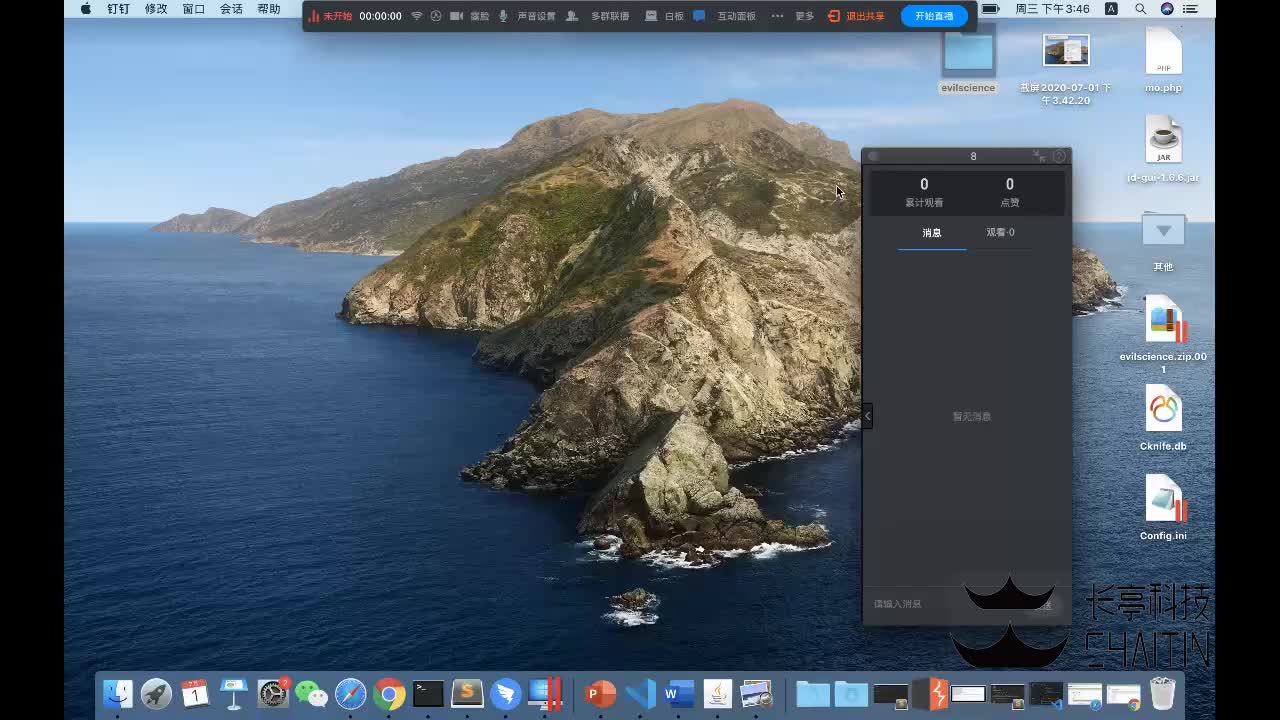Switch to the 观看·0 viewers tab
Image resolution: width=1280 pixels, height=720 pixels.
(1000, 232)
